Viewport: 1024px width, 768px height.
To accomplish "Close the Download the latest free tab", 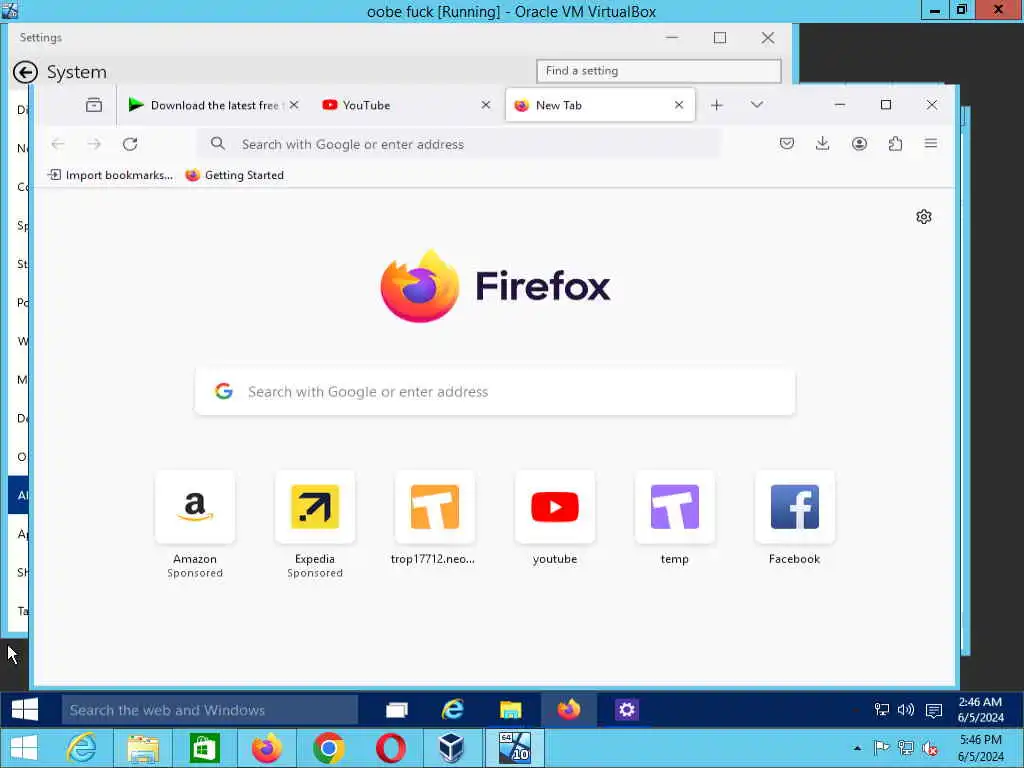I will (x=295, y=105).
